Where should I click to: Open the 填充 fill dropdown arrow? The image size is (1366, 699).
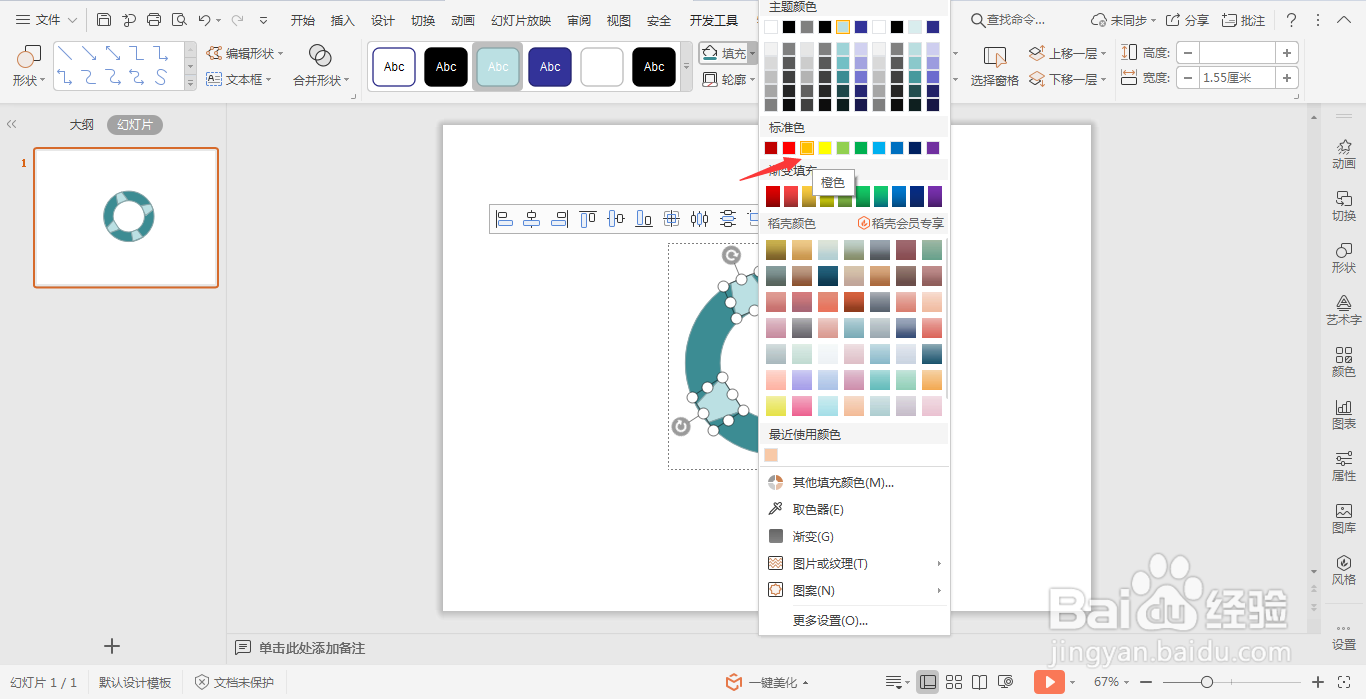click(x=752, y=54)
